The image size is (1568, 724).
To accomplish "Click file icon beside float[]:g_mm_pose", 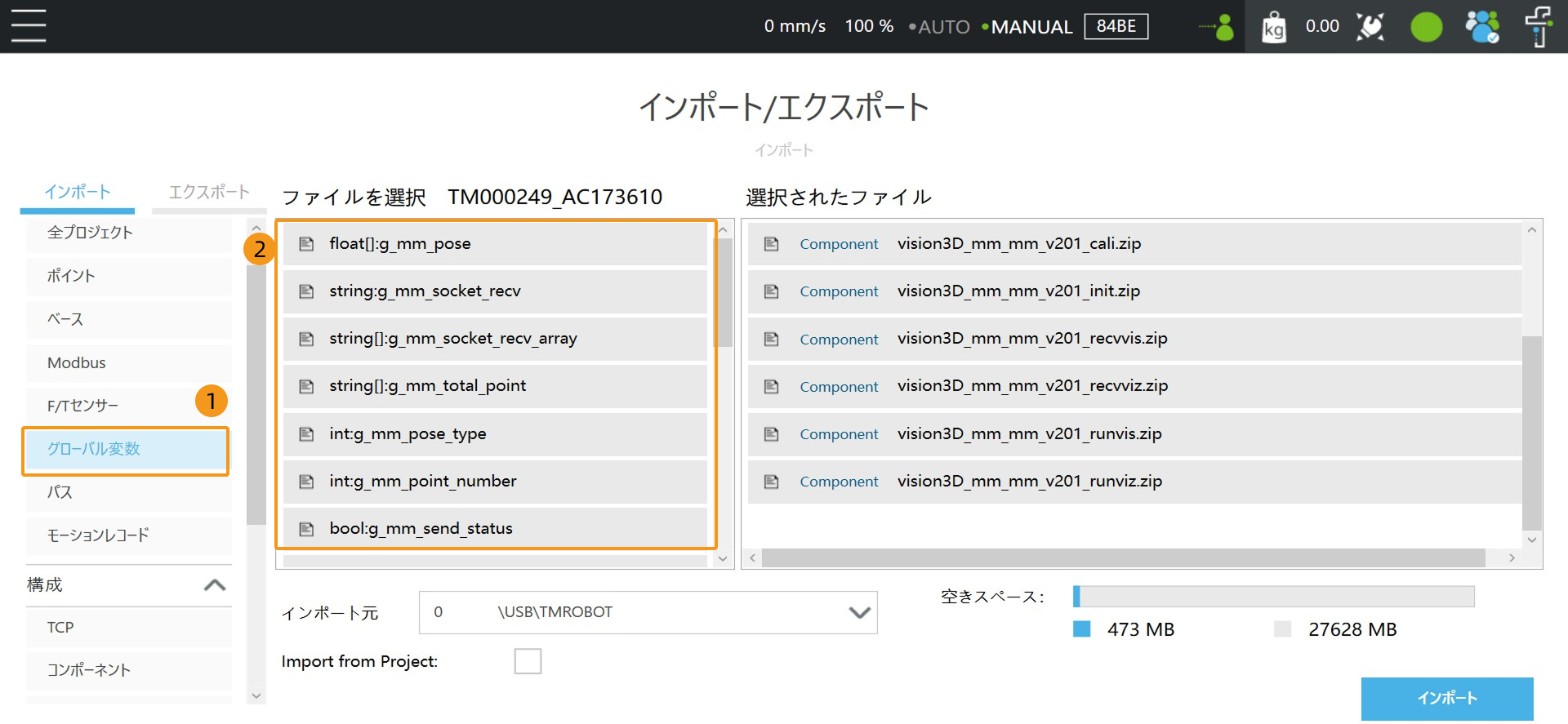I will click(x=306, y=244).
